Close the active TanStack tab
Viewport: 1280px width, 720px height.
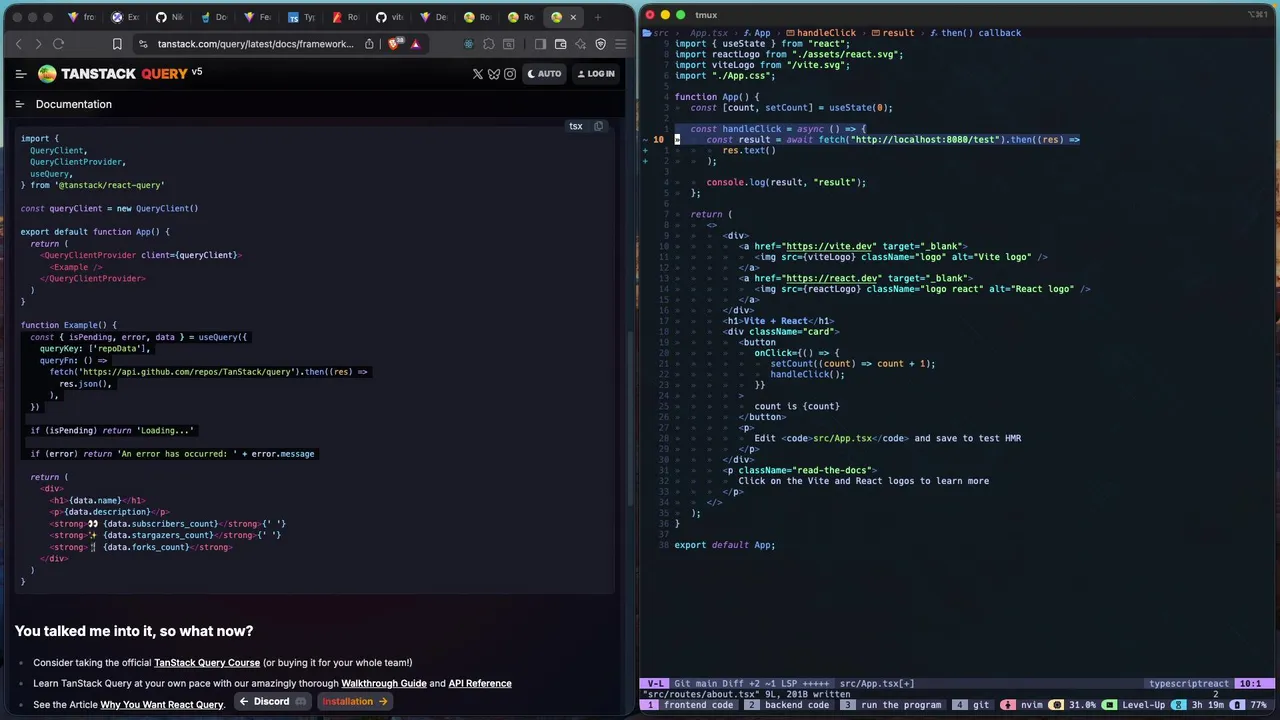coord(573,17)
